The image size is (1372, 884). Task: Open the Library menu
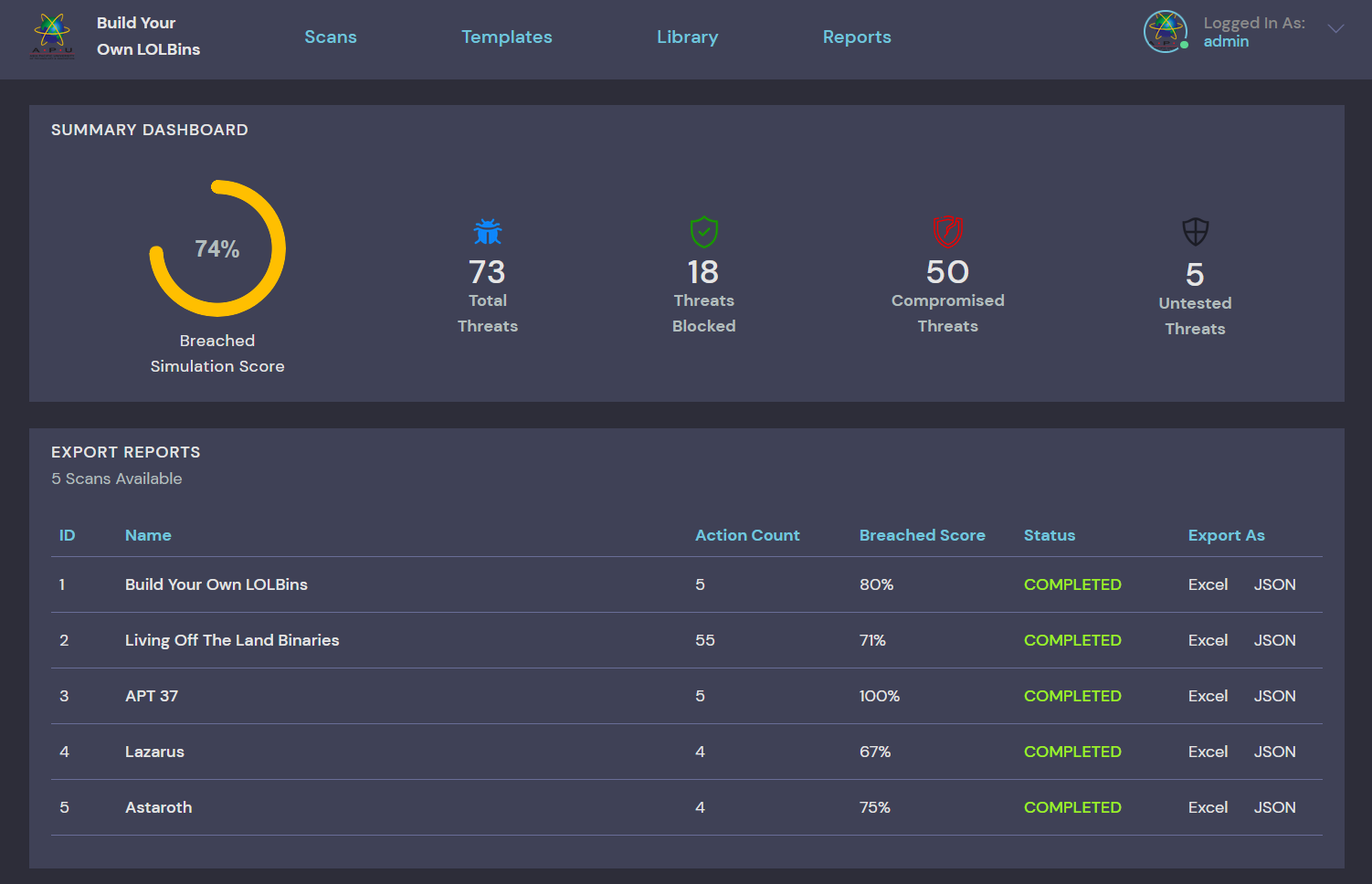[688, 37]
